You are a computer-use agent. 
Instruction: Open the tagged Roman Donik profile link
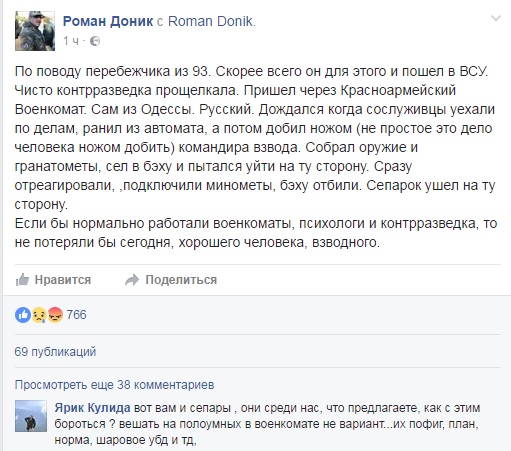tap(211, 21)
